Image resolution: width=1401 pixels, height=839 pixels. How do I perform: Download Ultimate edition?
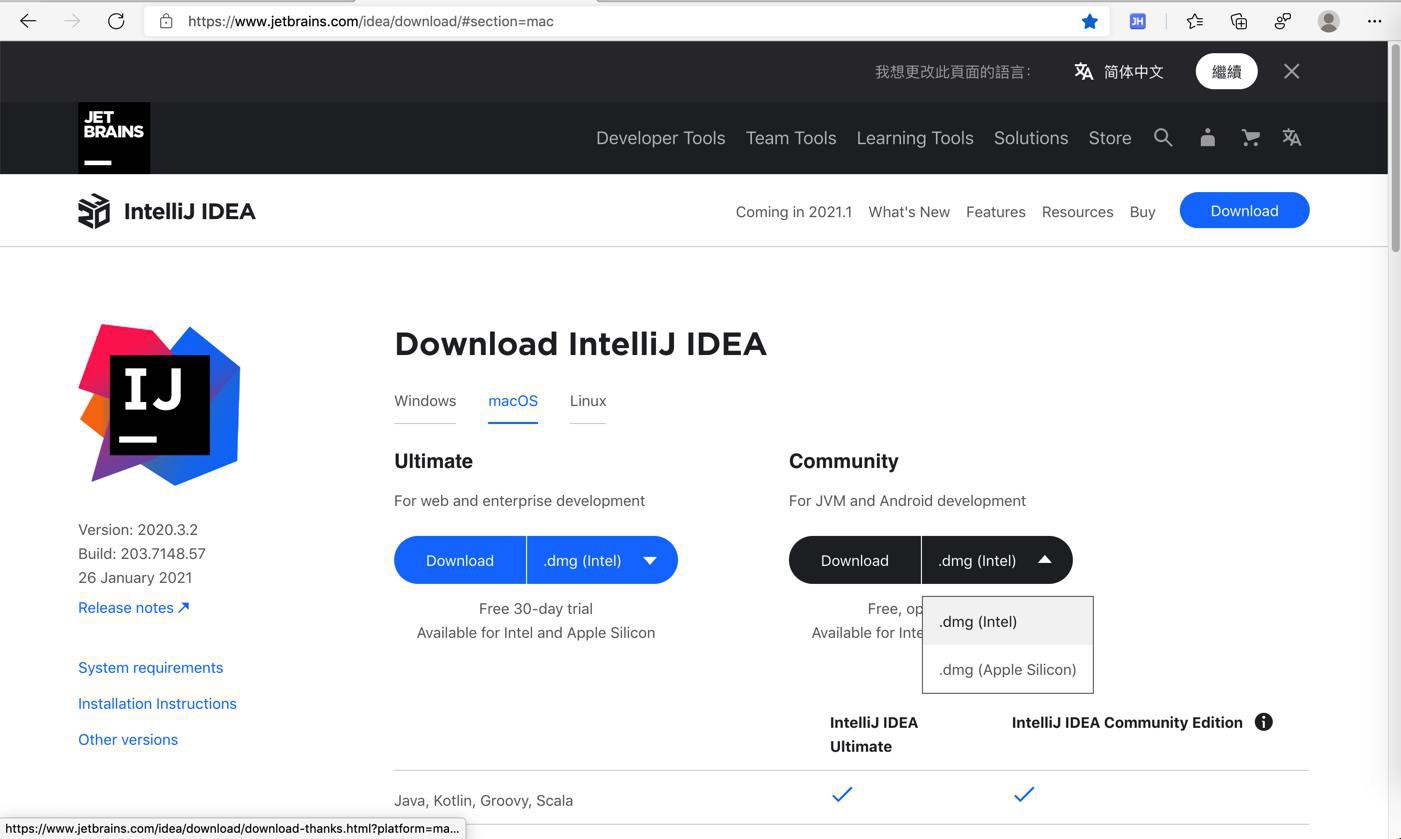(x=460, y=560)
